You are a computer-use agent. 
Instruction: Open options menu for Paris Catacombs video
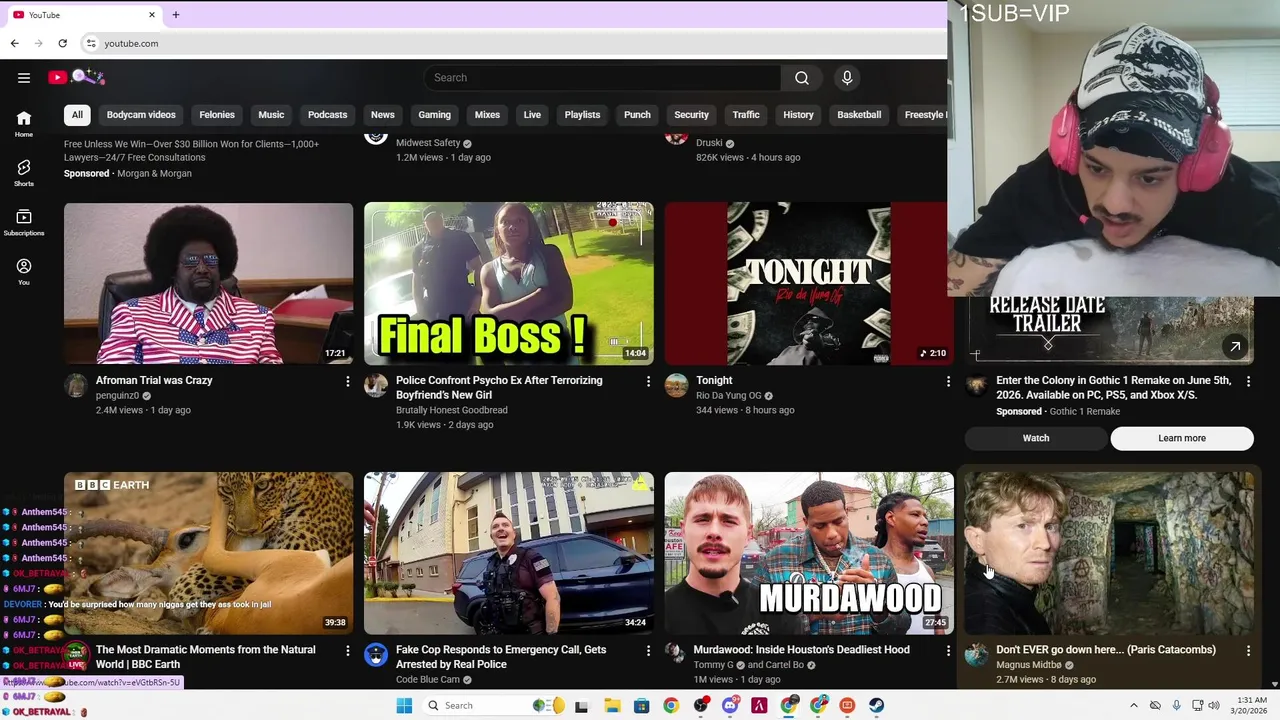(x=1248, y=651)
